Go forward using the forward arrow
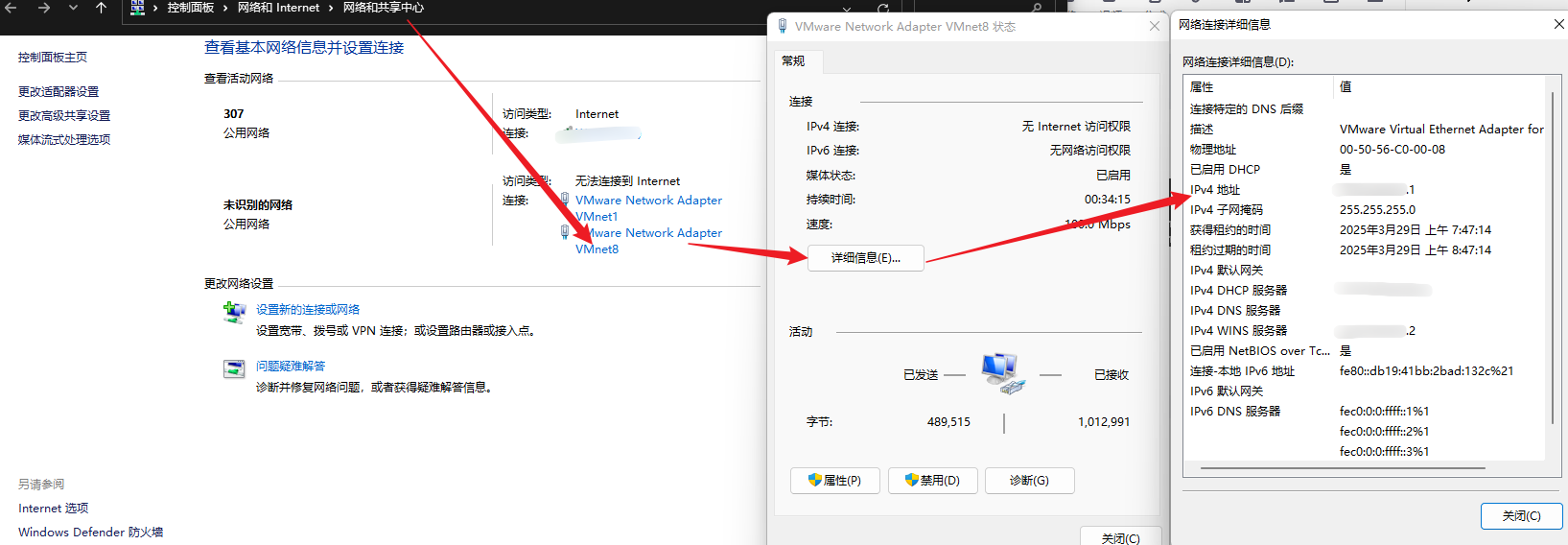Screen dimensions: 1568x545 pyautogui.click(x=43, y=8)
